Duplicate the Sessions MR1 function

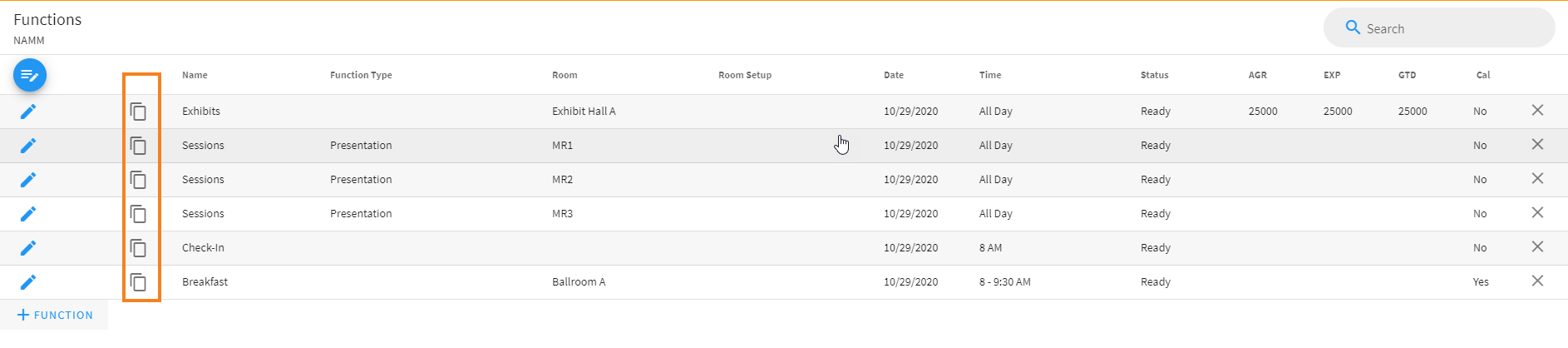(139, 146)
